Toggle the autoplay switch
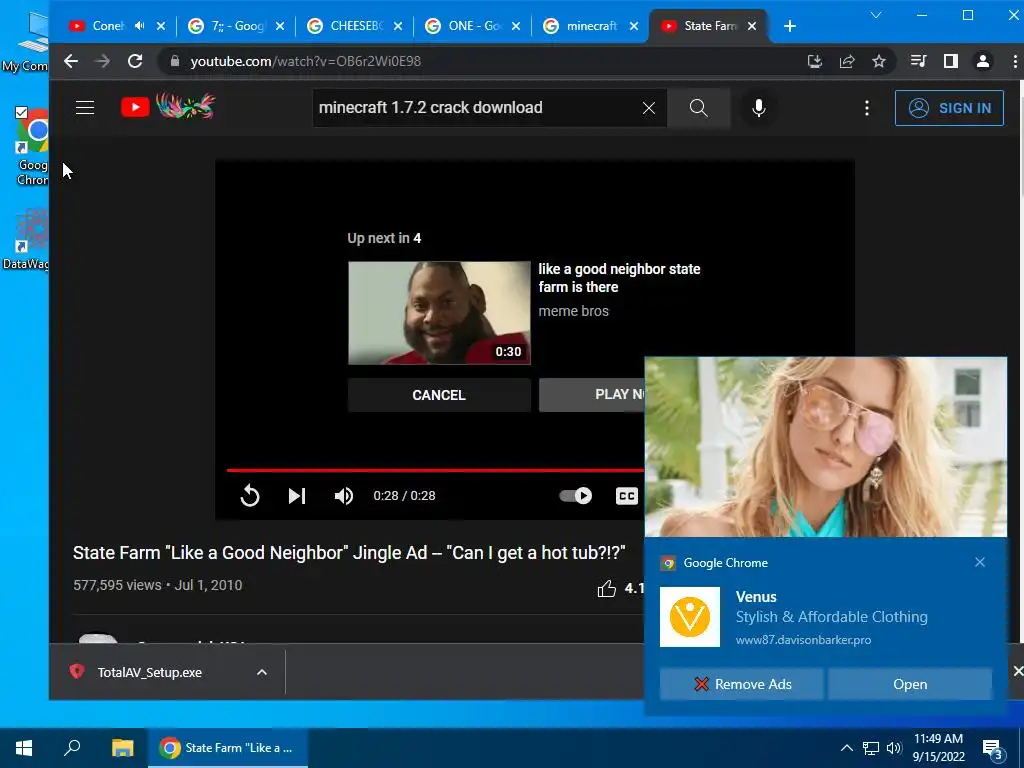 pos(575,496)
